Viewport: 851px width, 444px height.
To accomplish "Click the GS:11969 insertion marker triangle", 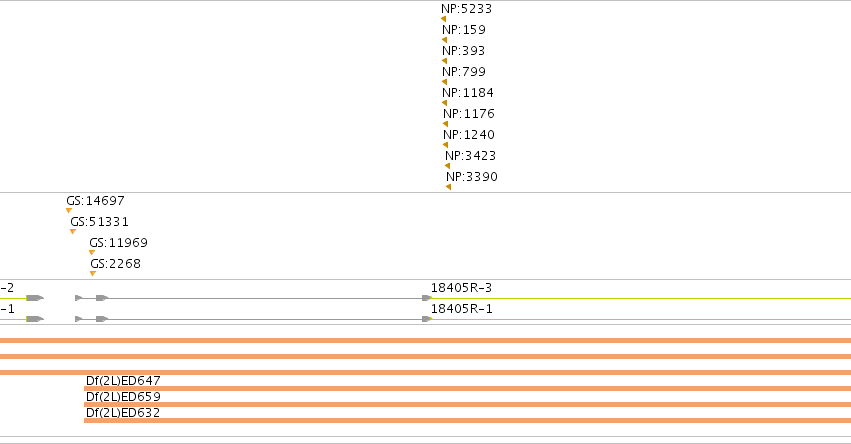I will tap(92, 252).
